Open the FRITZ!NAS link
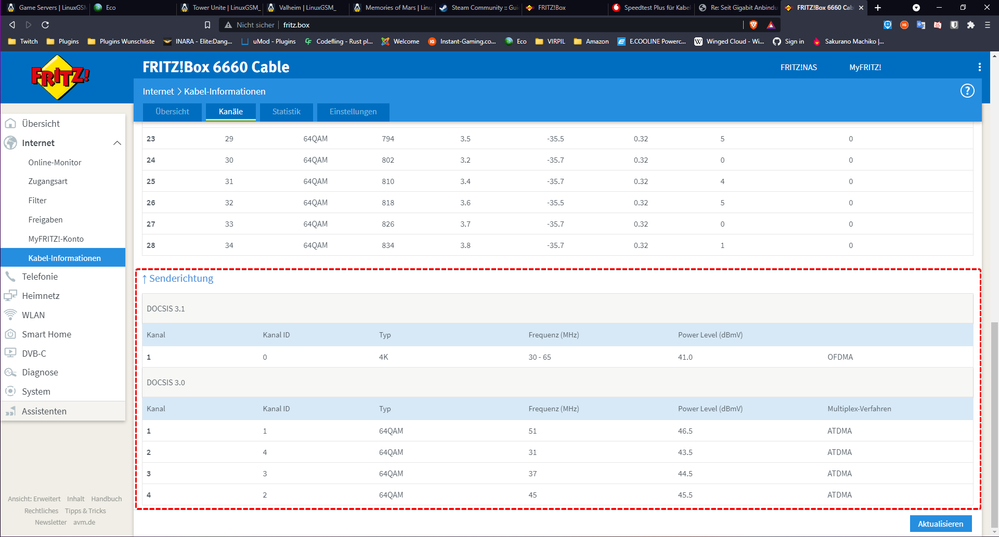 tap(798, 67)
